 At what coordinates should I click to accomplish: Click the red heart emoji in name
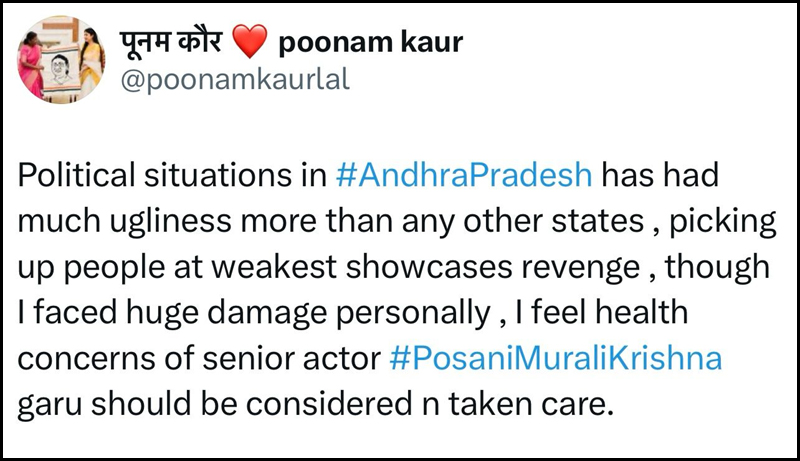249,41
